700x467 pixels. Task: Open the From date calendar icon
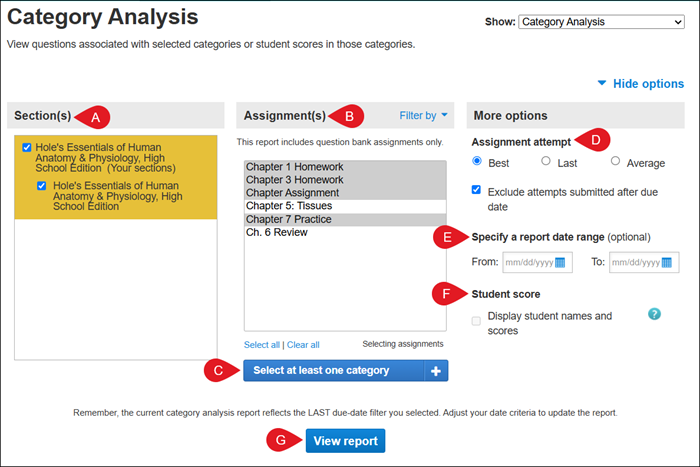561,263
